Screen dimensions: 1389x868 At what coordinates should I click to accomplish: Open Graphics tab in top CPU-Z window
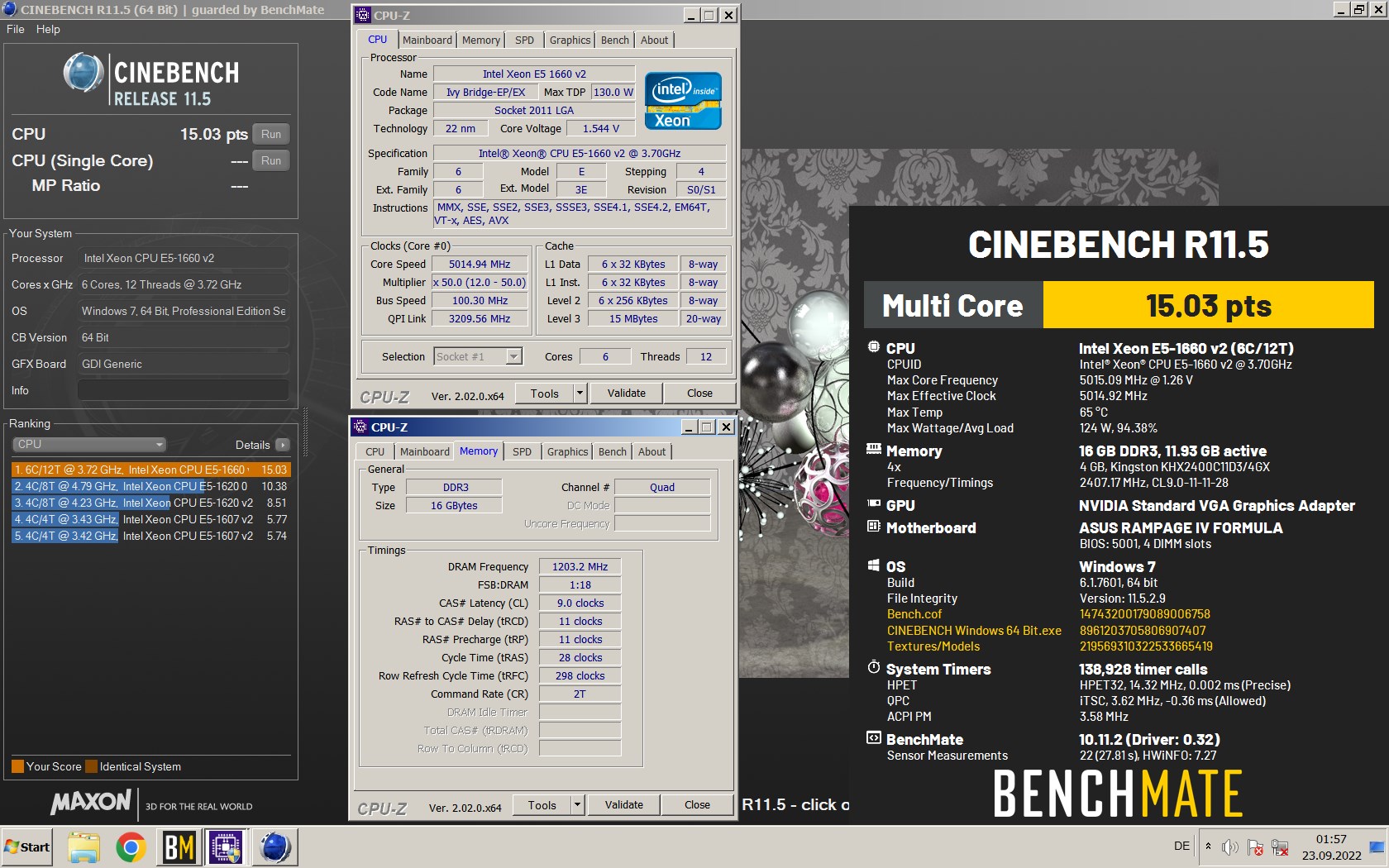(570, 40)
